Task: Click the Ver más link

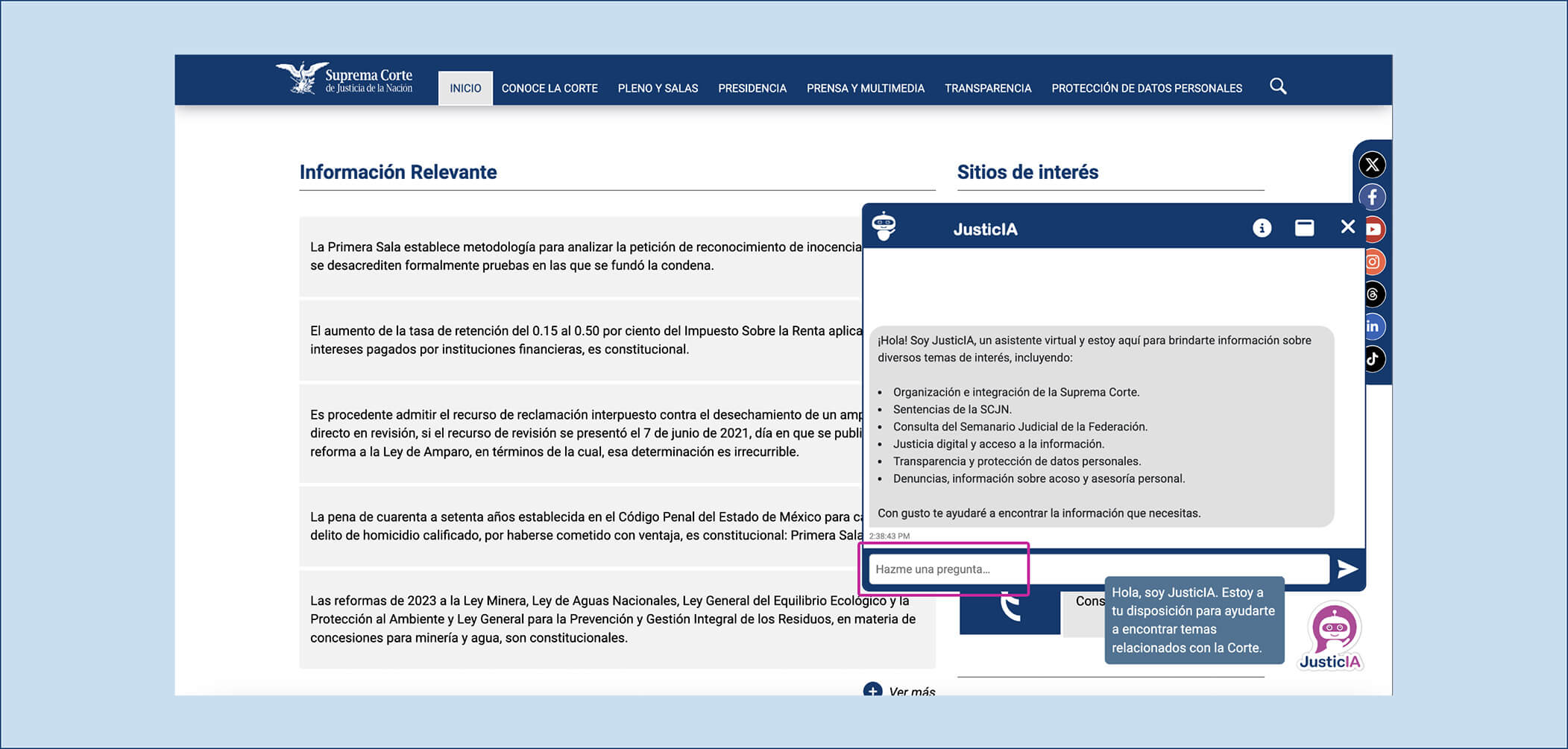Action: tap(912, 690)
